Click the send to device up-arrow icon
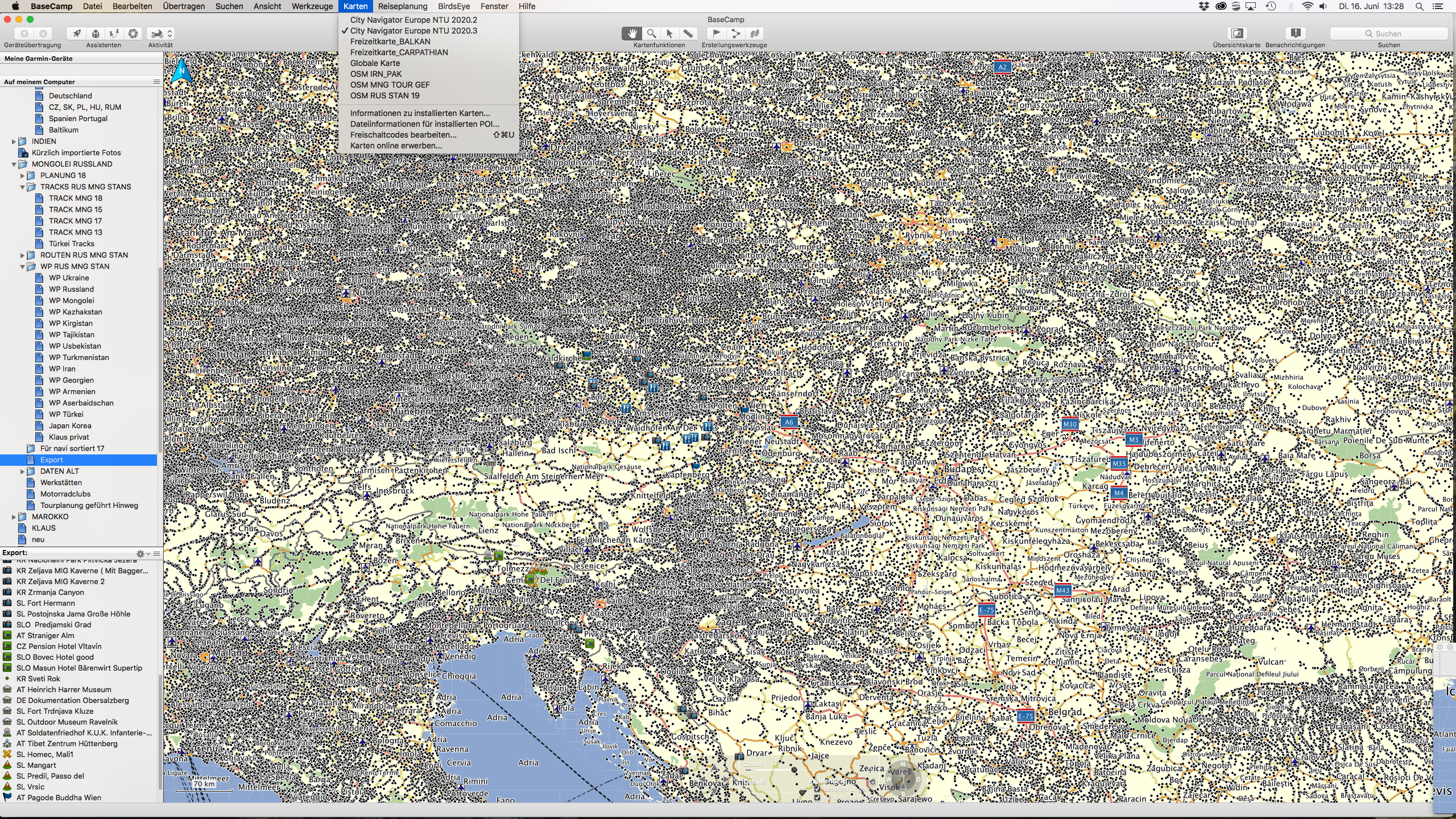The image size is (1456, 819). click(x=24, y=34)
